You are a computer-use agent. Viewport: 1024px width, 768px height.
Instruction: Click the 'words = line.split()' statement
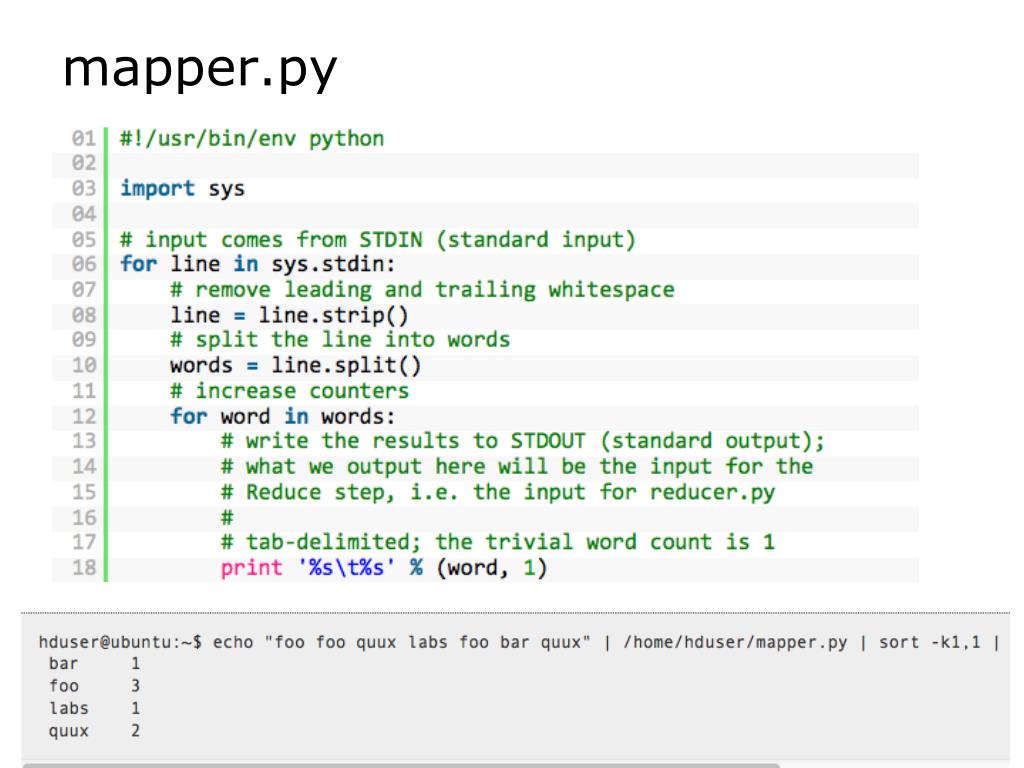coord(295,366)
